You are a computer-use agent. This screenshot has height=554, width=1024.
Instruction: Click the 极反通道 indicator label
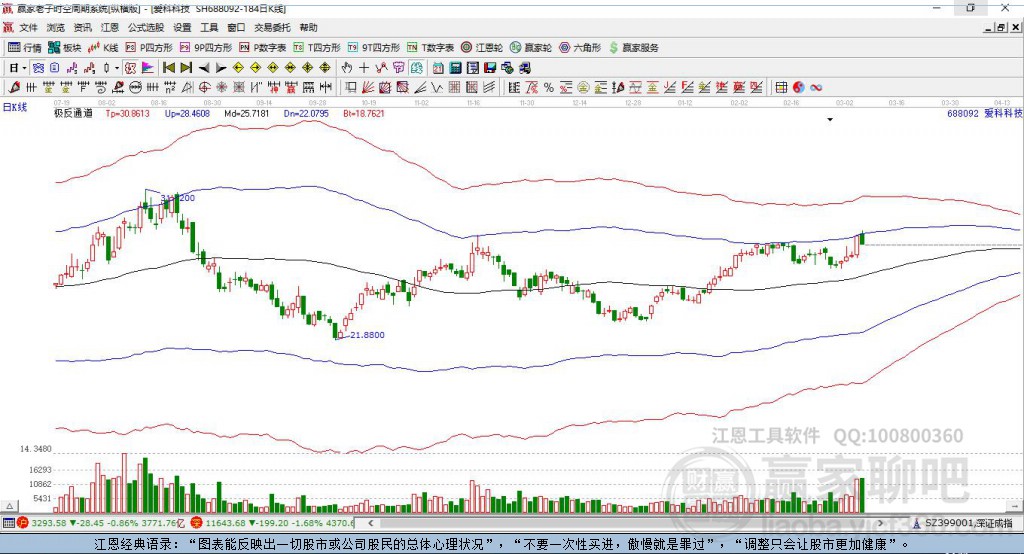(73, 113)
